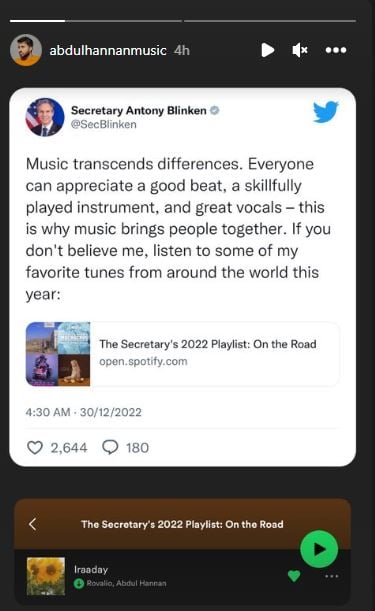
Task: Open abdulhannanmusic profile picture
Action: pos(26,50)
